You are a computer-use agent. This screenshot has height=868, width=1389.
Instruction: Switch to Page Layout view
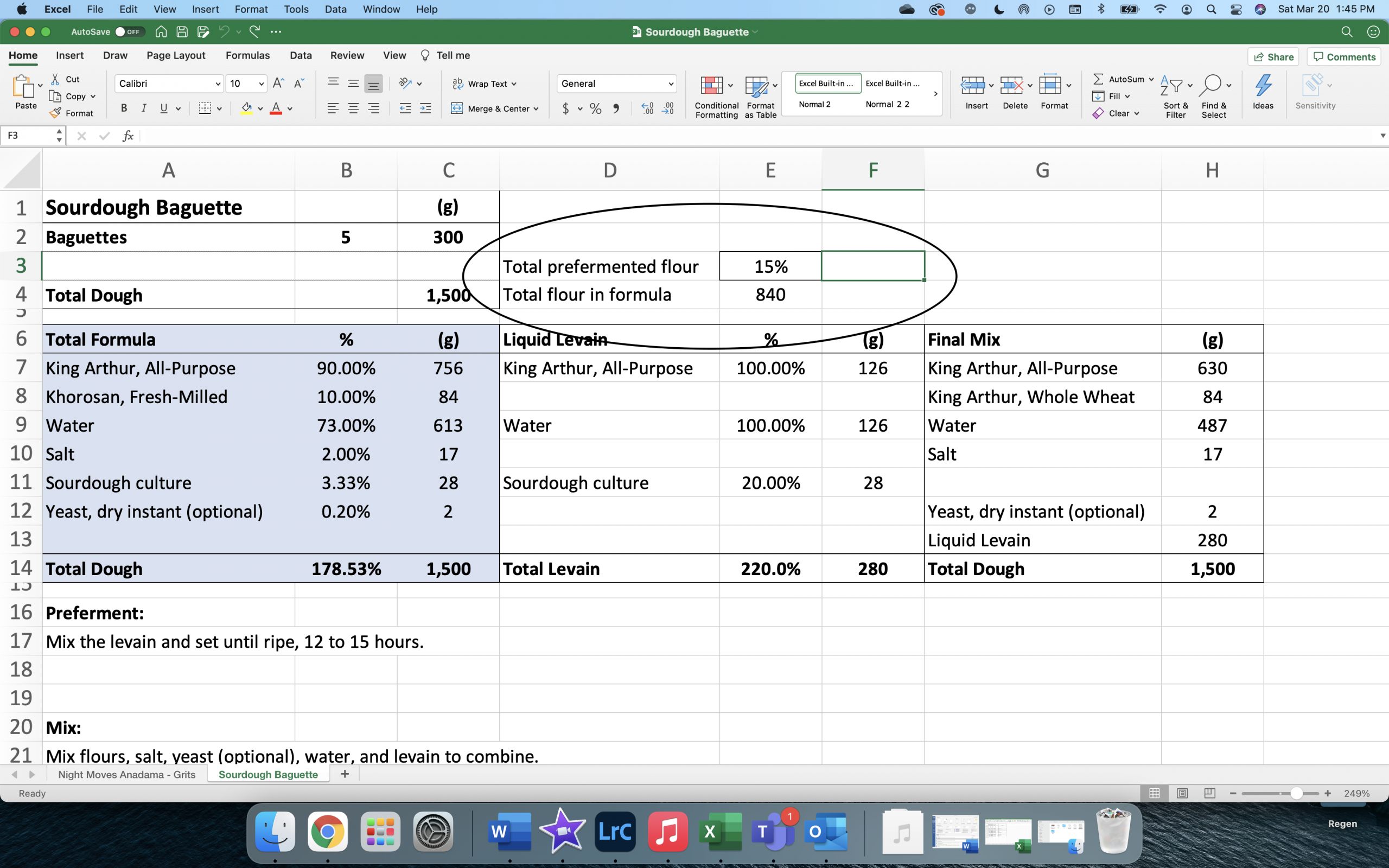point(1182,793)
